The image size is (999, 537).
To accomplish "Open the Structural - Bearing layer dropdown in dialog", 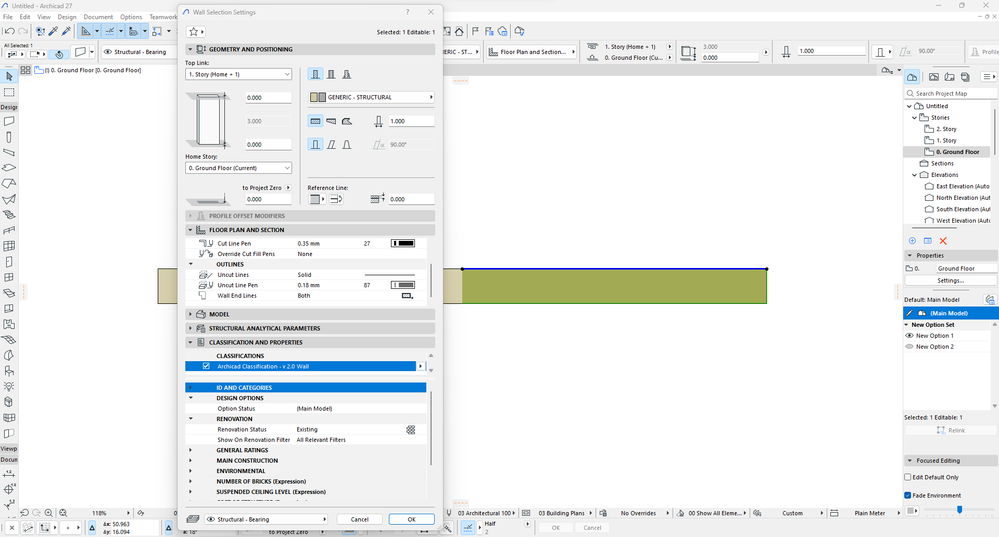I will coord(265,519).
